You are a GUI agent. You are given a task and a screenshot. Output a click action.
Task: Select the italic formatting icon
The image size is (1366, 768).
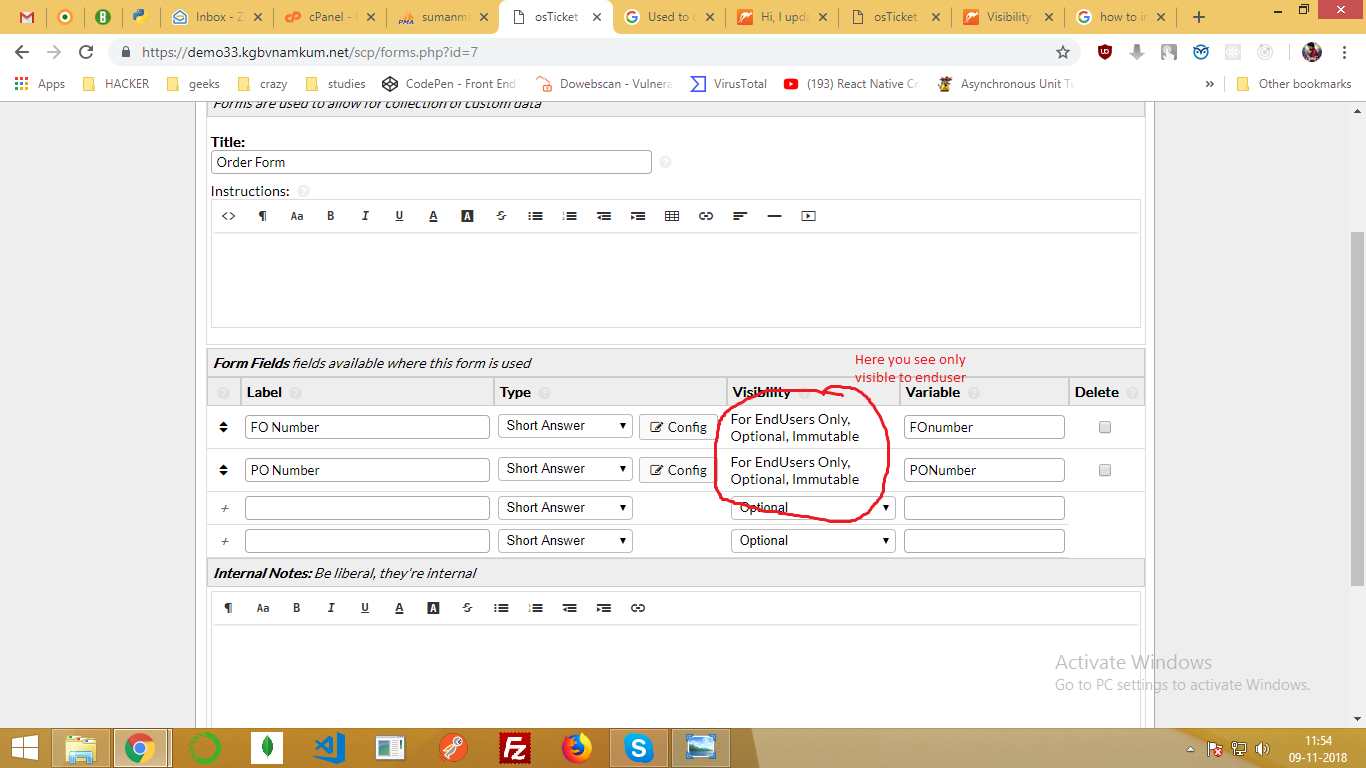pos(365,215)
